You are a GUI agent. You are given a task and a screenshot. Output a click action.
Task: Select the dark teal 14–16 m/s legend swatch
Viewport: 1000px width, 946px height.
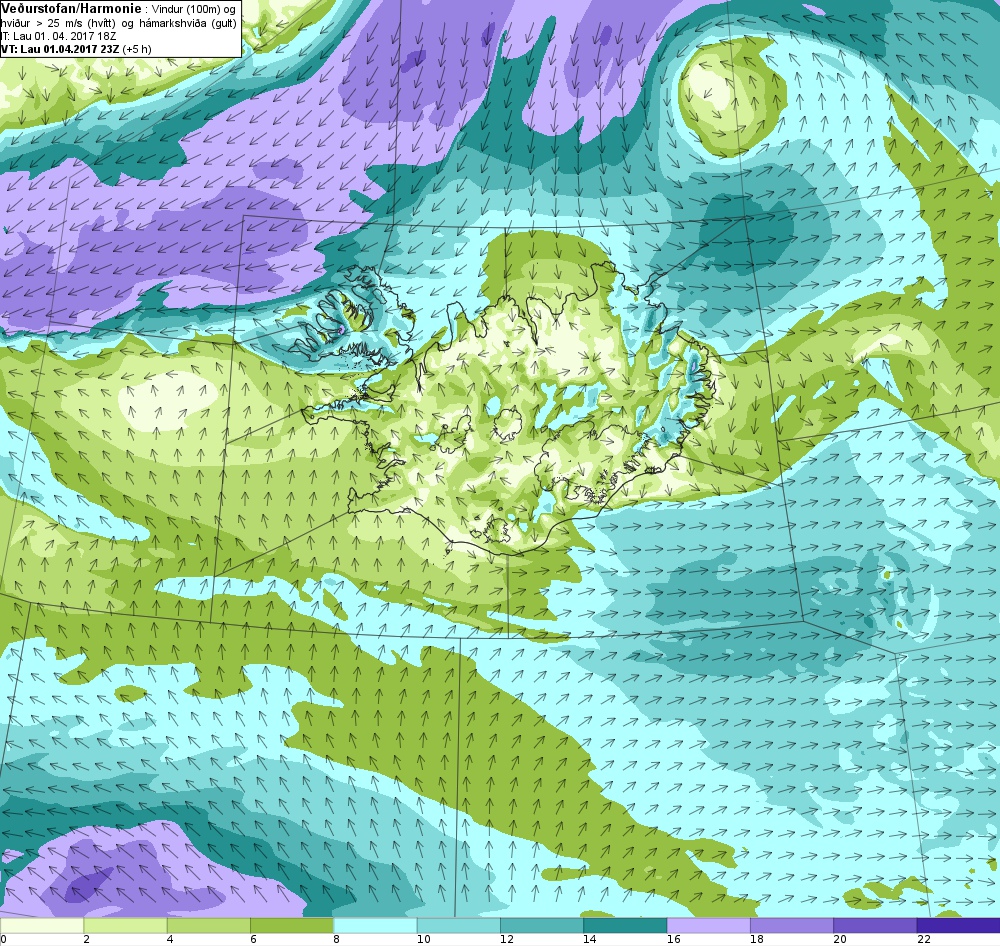[x=625, y=925]
